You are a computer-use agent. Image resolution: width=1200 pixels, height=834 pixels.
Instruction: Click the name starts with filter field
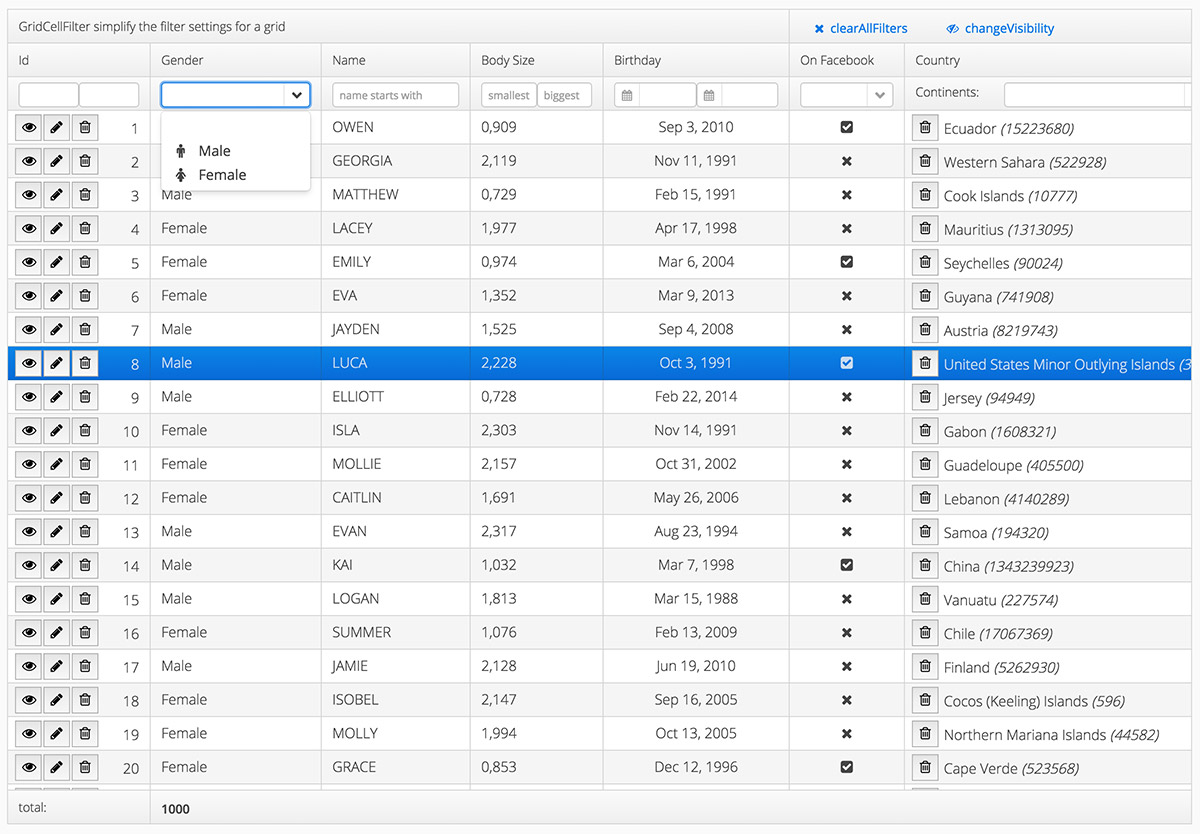click(395, 95)
